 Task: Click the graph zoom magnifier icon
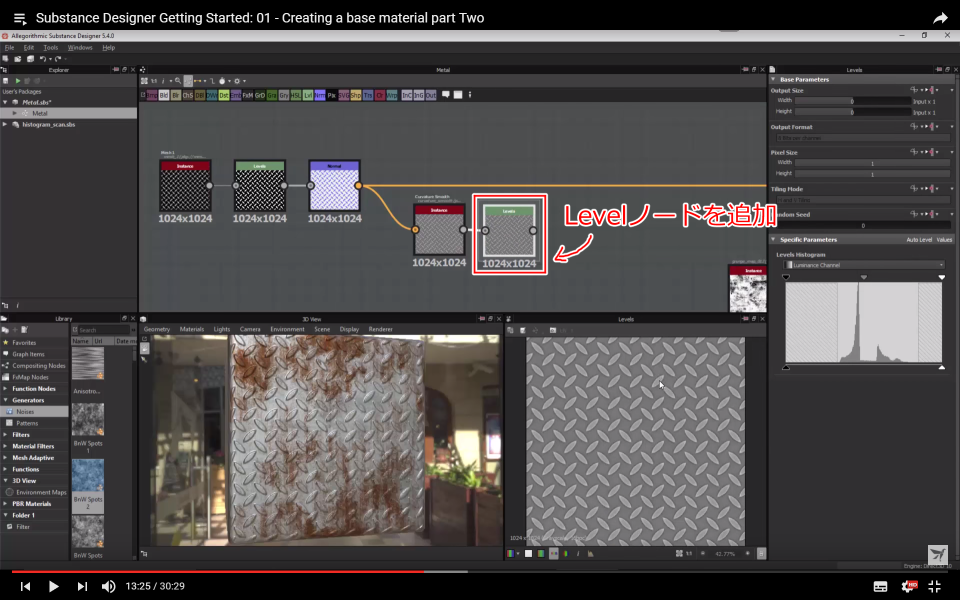click(x=178, y=81)
